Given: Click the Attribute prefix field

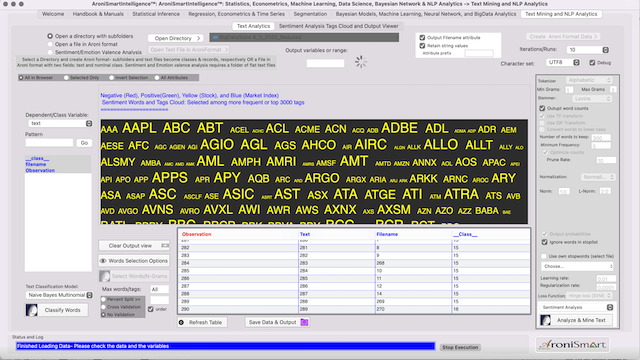Looking at the screenshot, I should [x=479, y=53].
